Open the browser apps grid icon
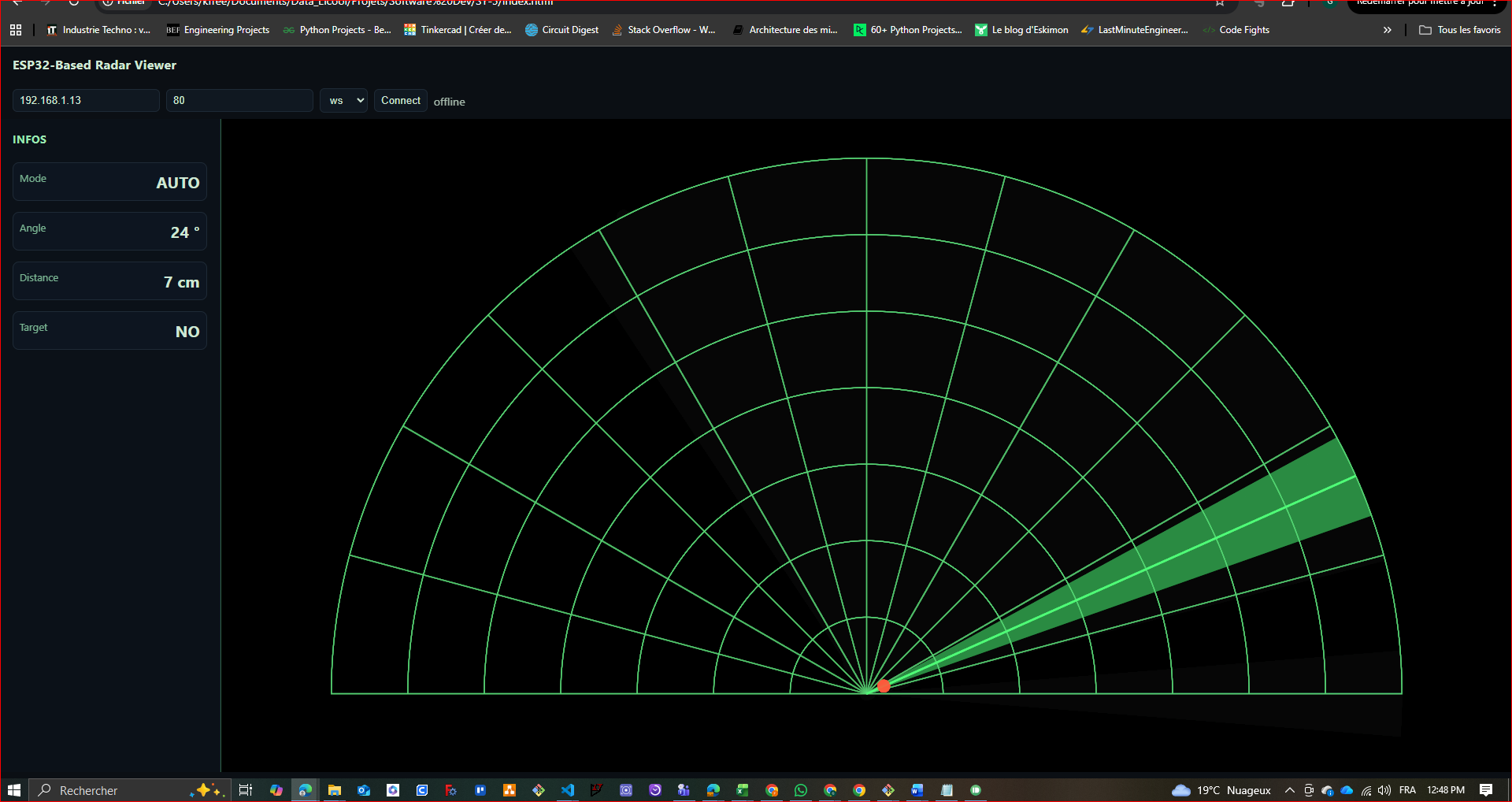The height and width of the screenshot is (802, 1512). click(x=16, y=30)
